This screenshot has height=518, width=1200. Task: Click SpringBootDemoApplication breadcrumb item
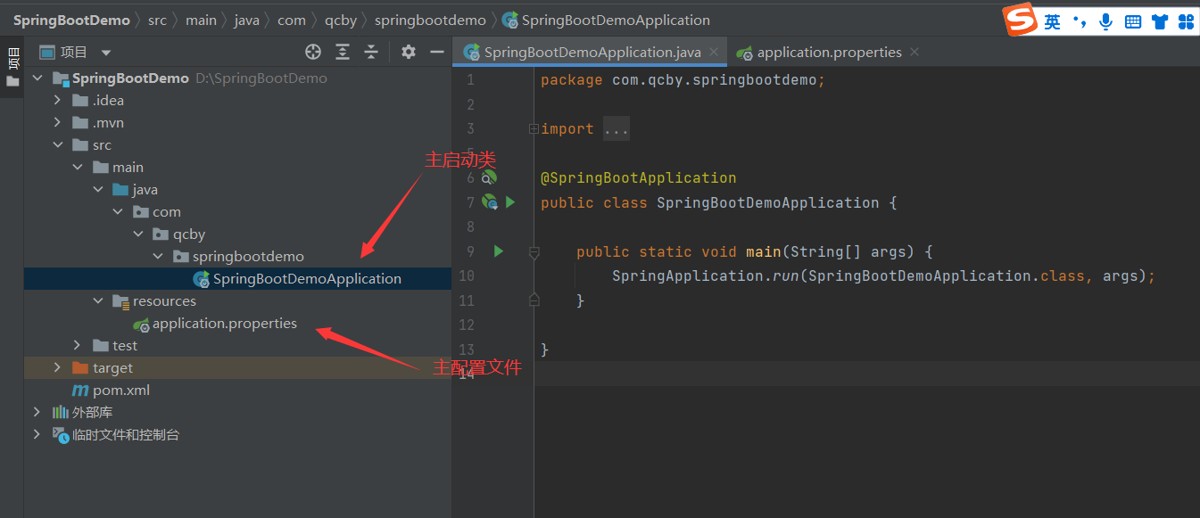click(606, 20)
